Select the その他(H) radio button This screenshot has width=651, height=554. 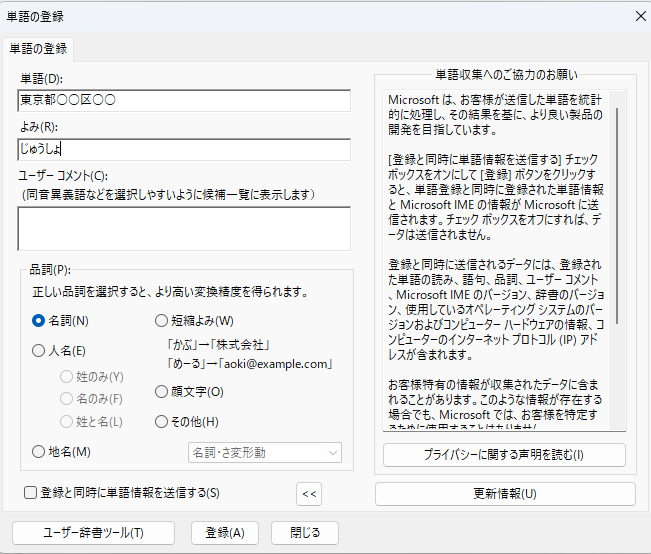click(x=162, y=421)
